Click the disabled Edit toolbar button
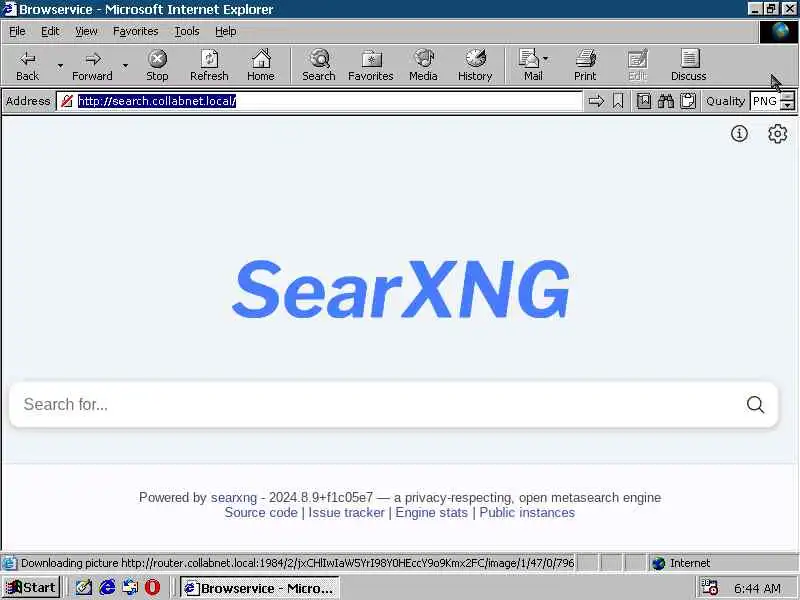The image size is (800, 600). (x=637, y=65)
